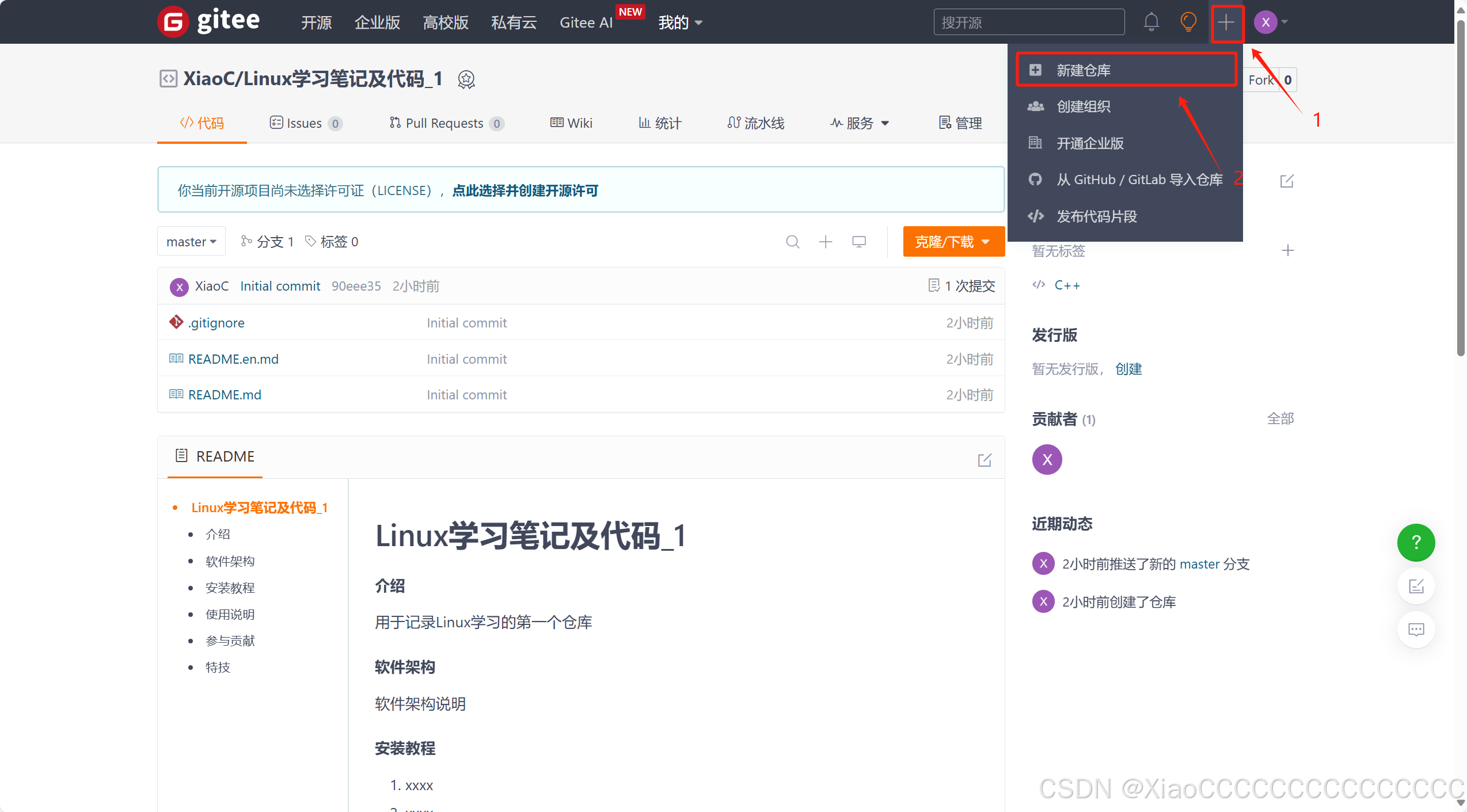Open the notifications bell

click(x=1151, y=22)
